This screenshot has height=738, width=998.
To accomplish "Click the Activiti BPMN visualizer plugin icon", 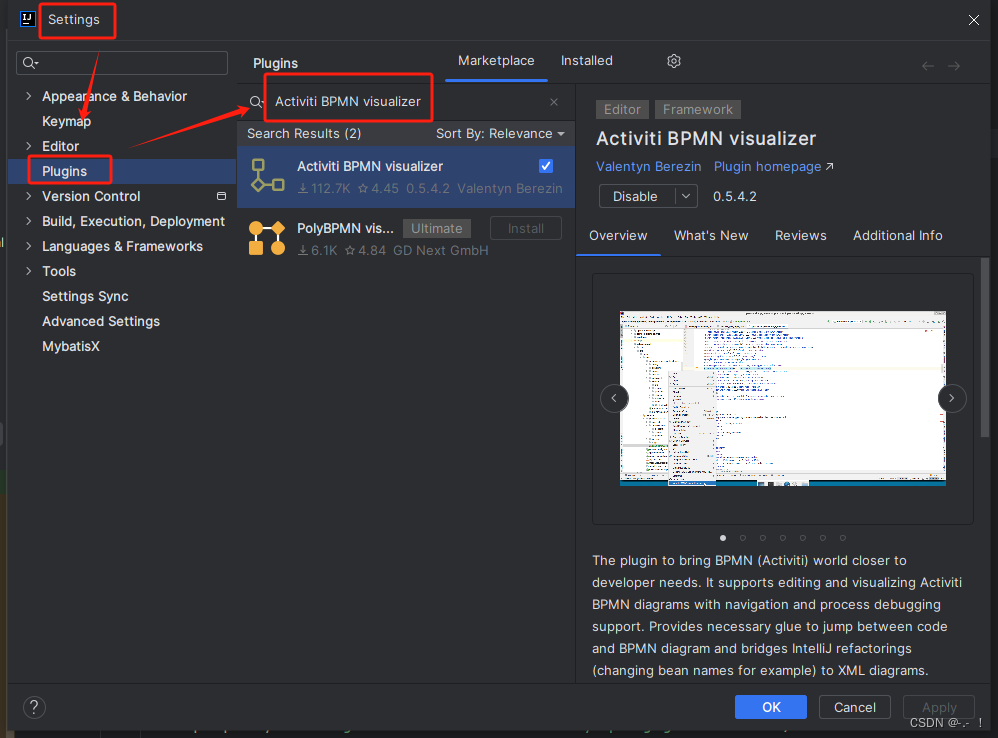I will [266, 175].
